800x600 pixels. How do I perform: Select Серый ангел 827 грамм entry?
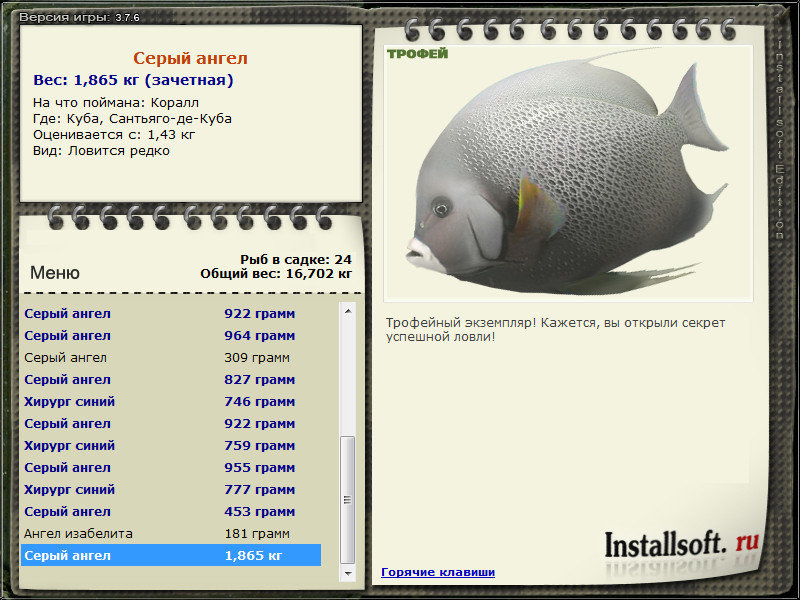(x=171, y=380)
